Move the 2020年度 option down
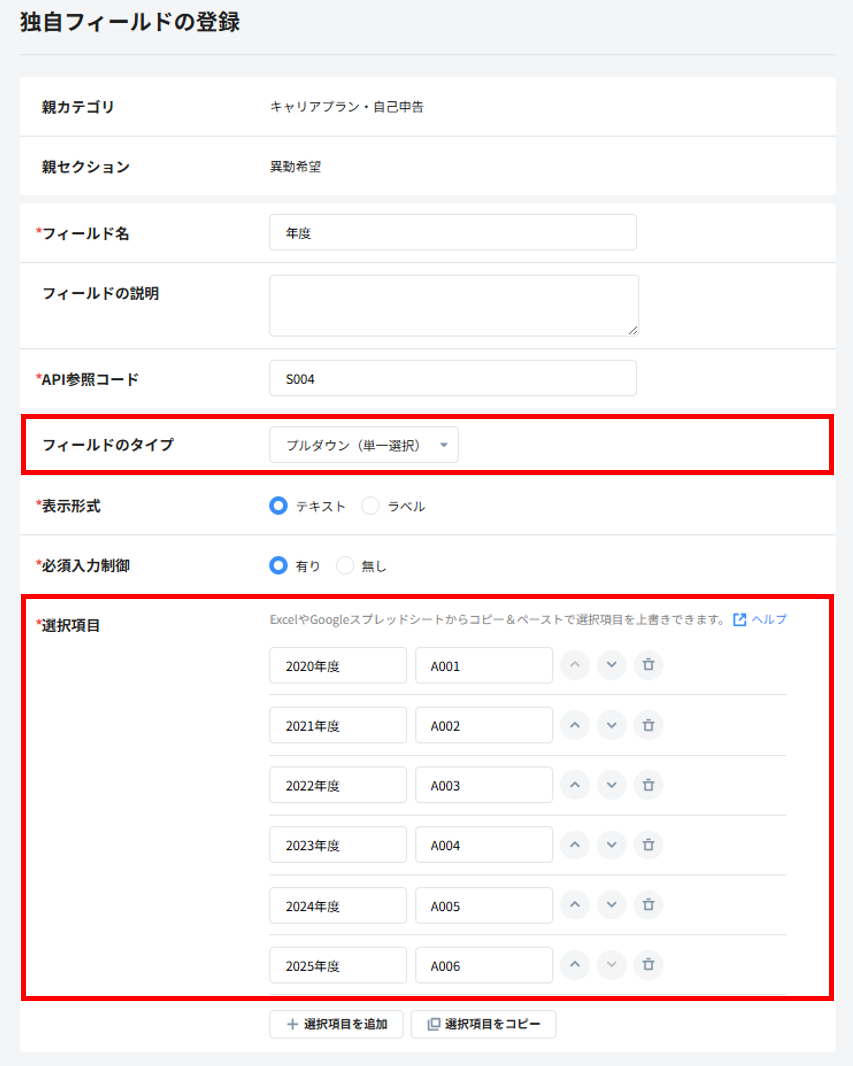Screen dimensions: 853x1066 click(611, 665)
